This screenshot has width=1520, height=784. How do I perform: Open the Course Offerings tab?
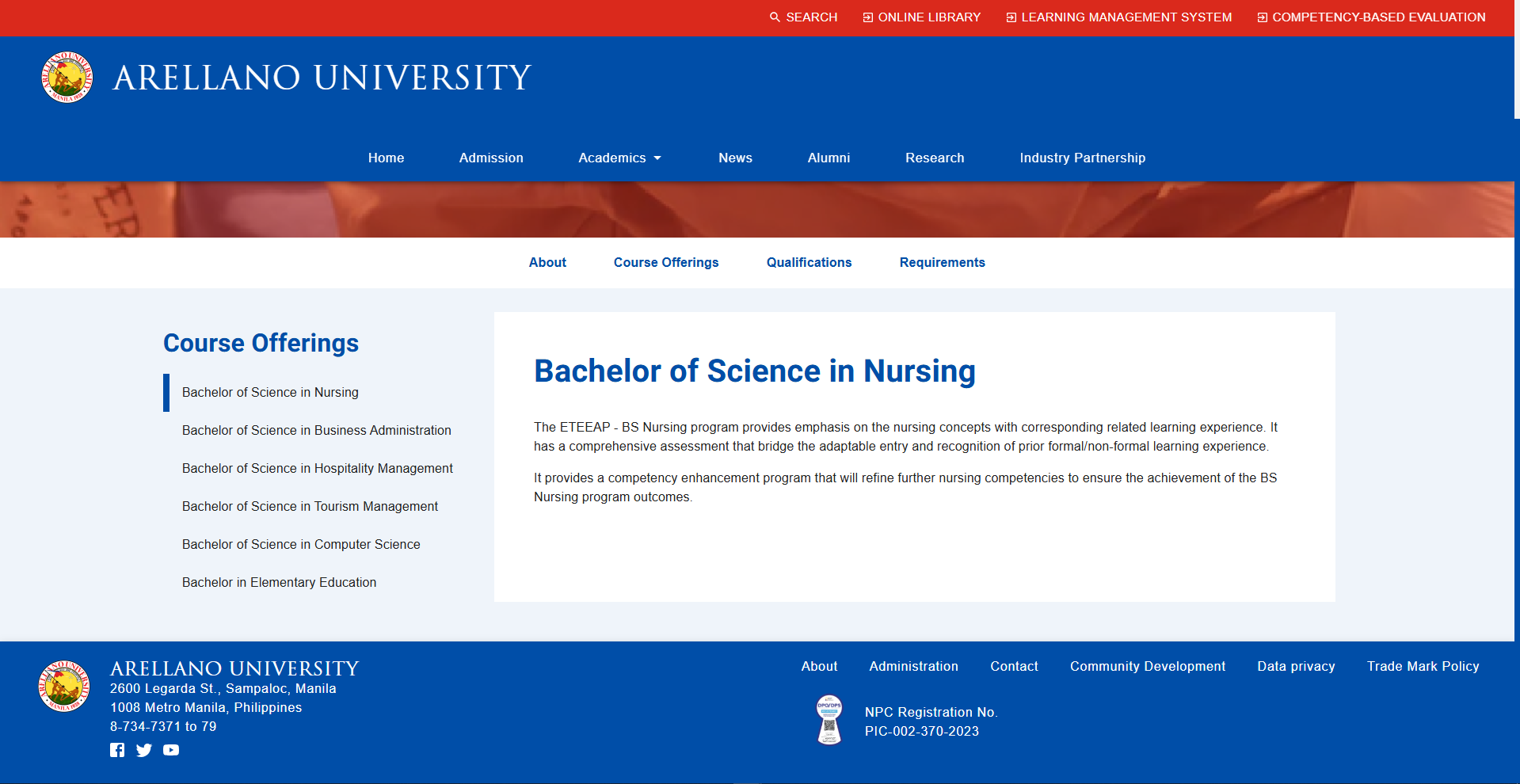(665, 262)
